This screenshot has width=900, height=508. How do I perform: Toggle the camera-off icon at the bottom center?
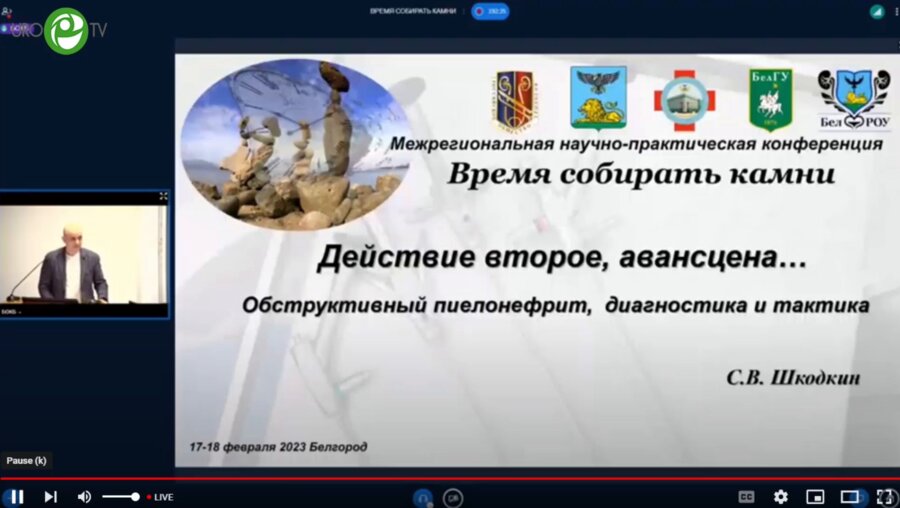pos(453,498)
